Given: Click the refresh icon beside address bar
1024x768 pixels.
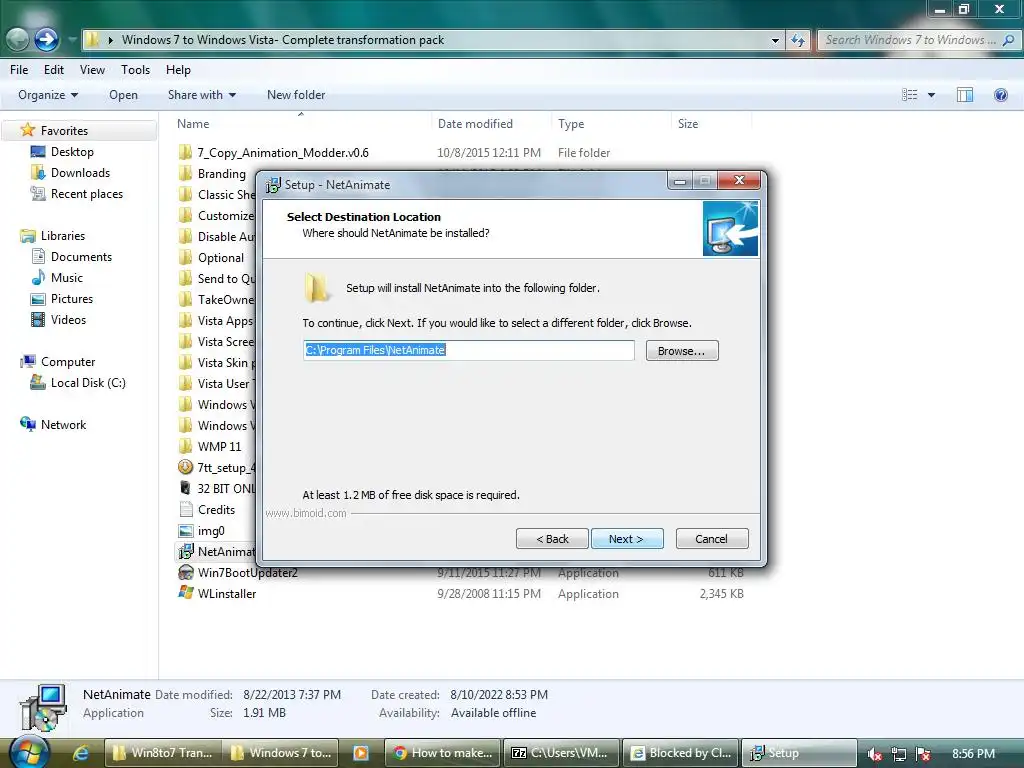Looking at the screenshot, I should pos(798,40).
